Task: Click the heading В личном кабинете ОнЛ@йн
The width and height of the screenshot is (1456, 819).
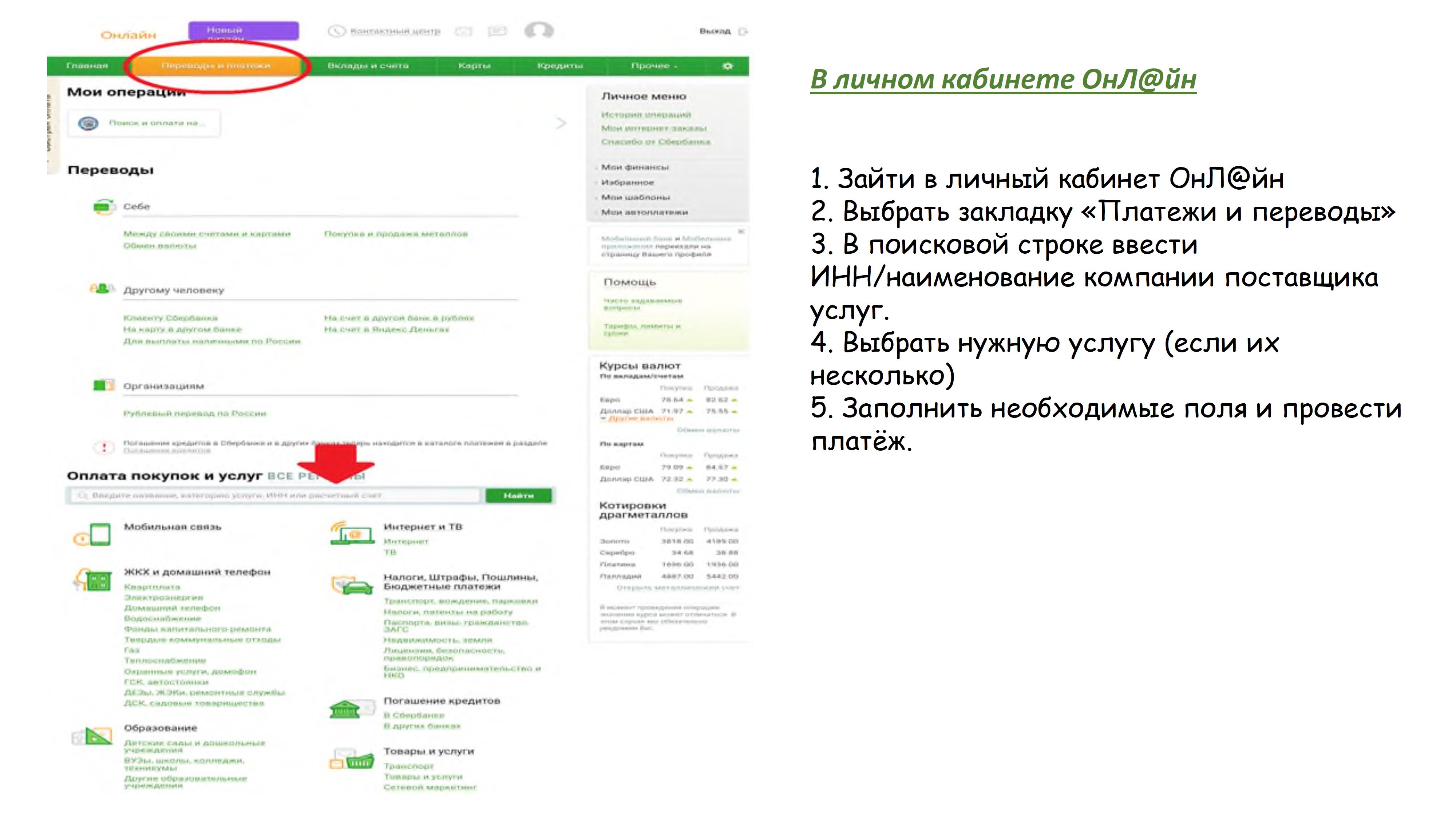Action: (1003, 79)
